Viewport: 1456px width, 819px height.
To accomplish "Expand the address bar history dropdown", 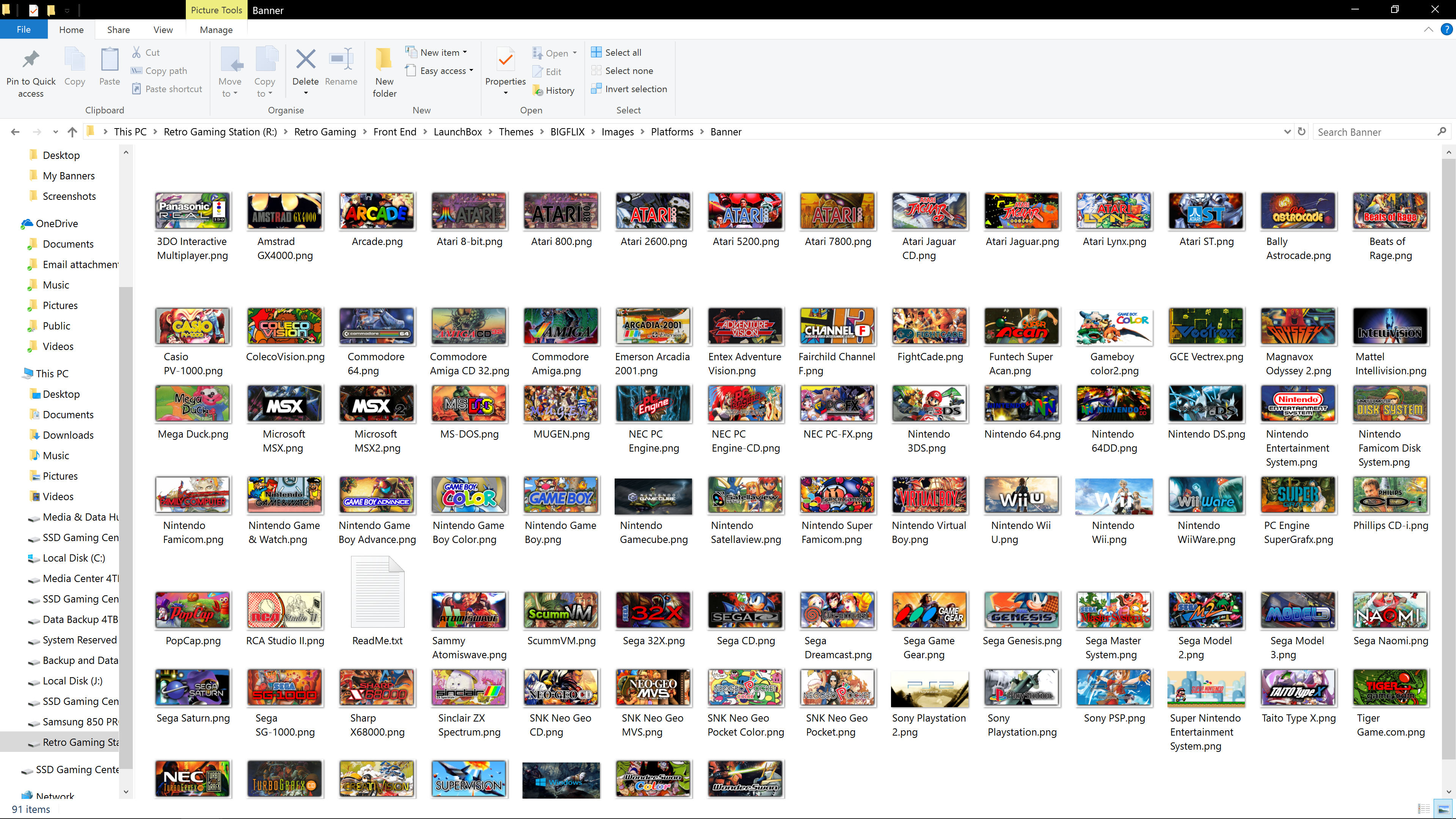I will point(1287,132).
